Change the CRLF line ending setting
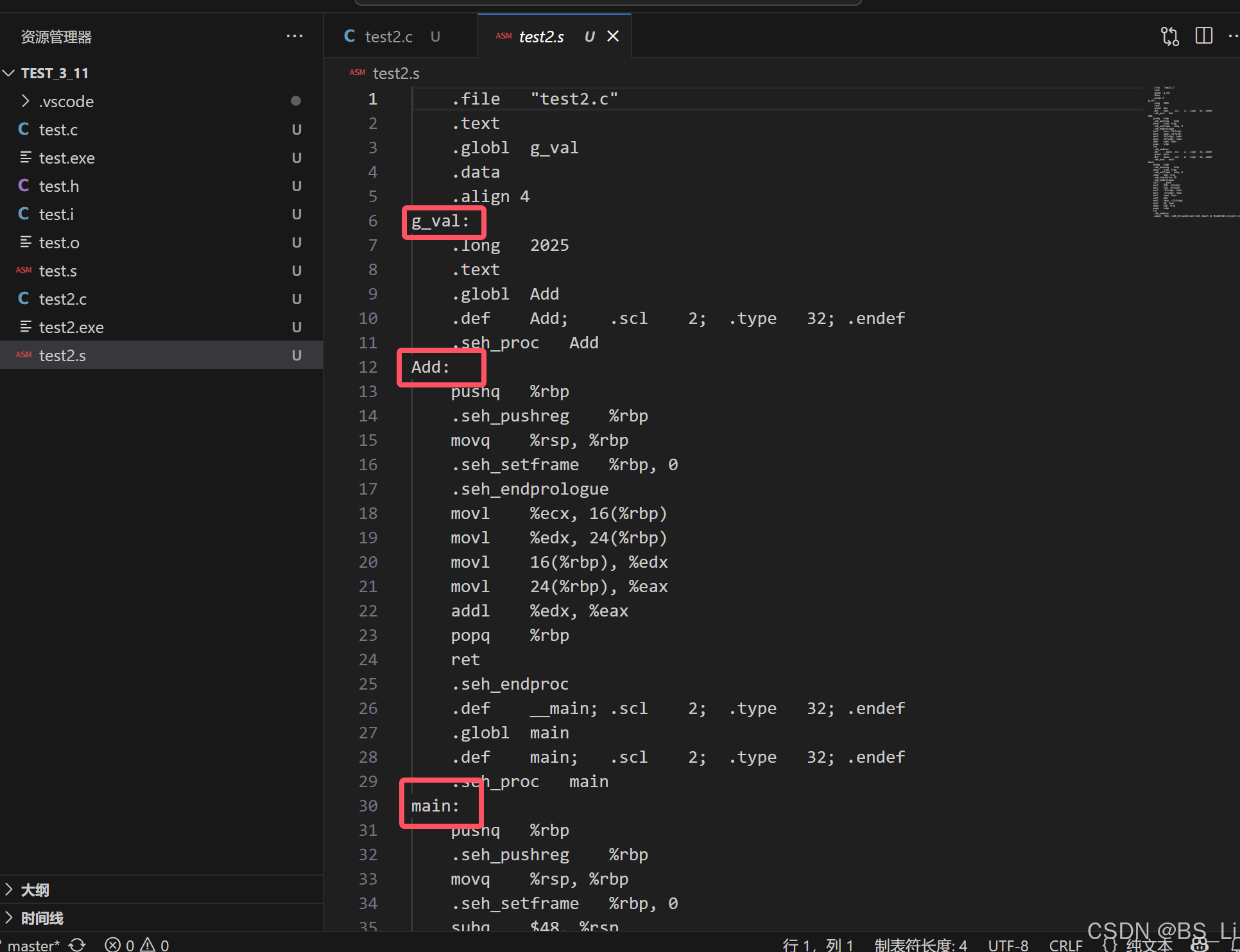Image resolution: width=1240 pixels, height=952 pixels. point(1065,945)
